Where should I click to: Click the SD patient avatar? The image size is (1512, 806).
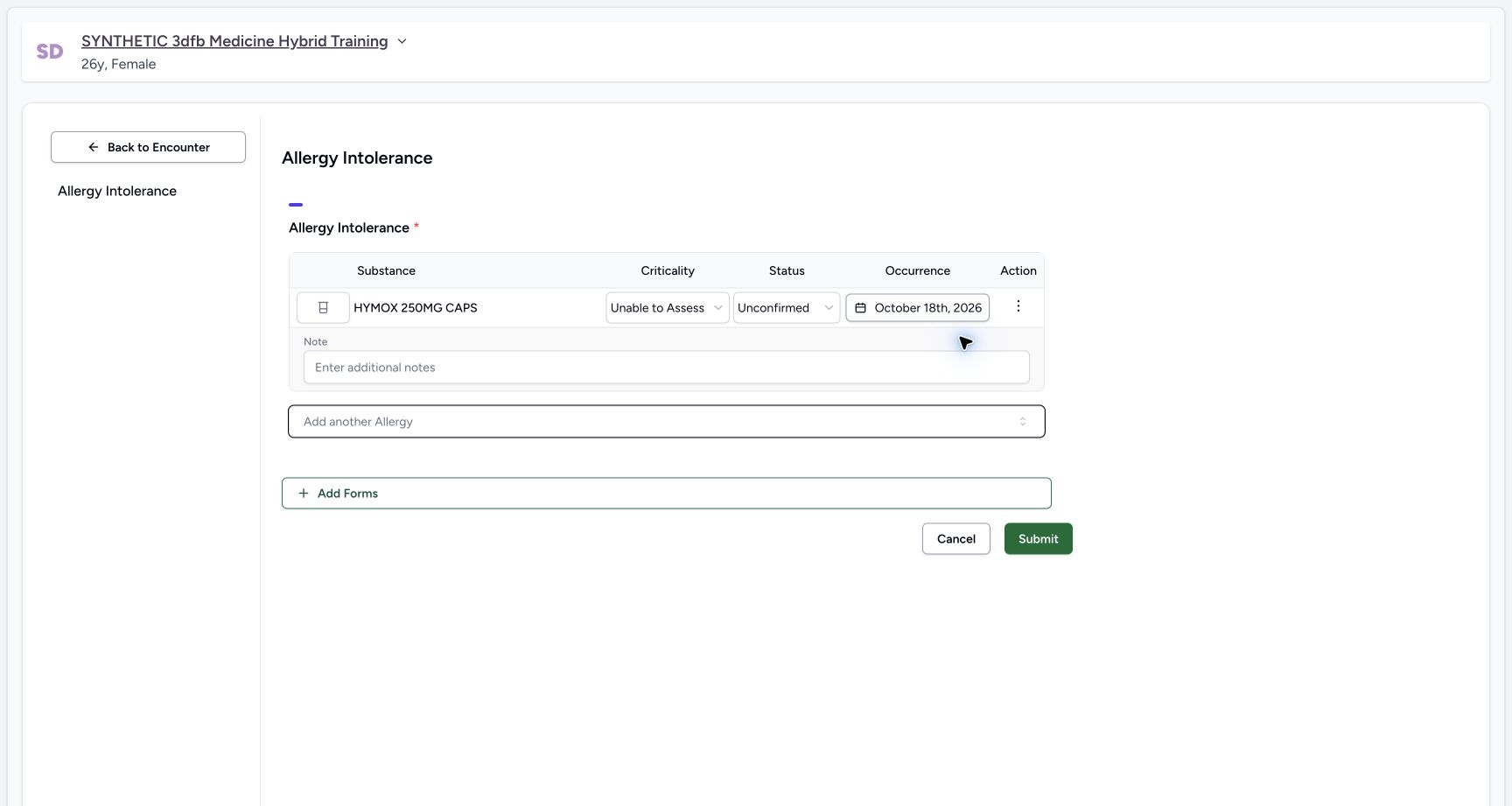[x=50, y=52]
